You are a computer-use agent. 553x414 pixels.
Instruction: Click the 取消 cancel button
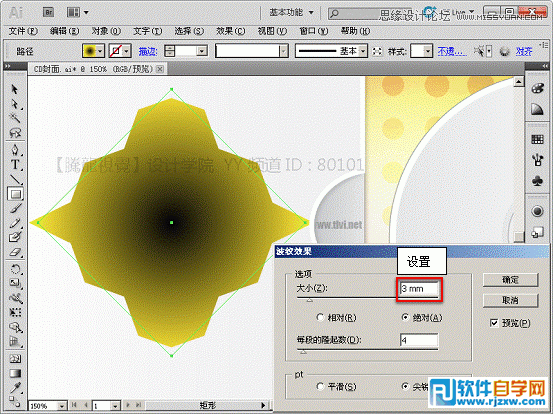click(x=510, y=300)
